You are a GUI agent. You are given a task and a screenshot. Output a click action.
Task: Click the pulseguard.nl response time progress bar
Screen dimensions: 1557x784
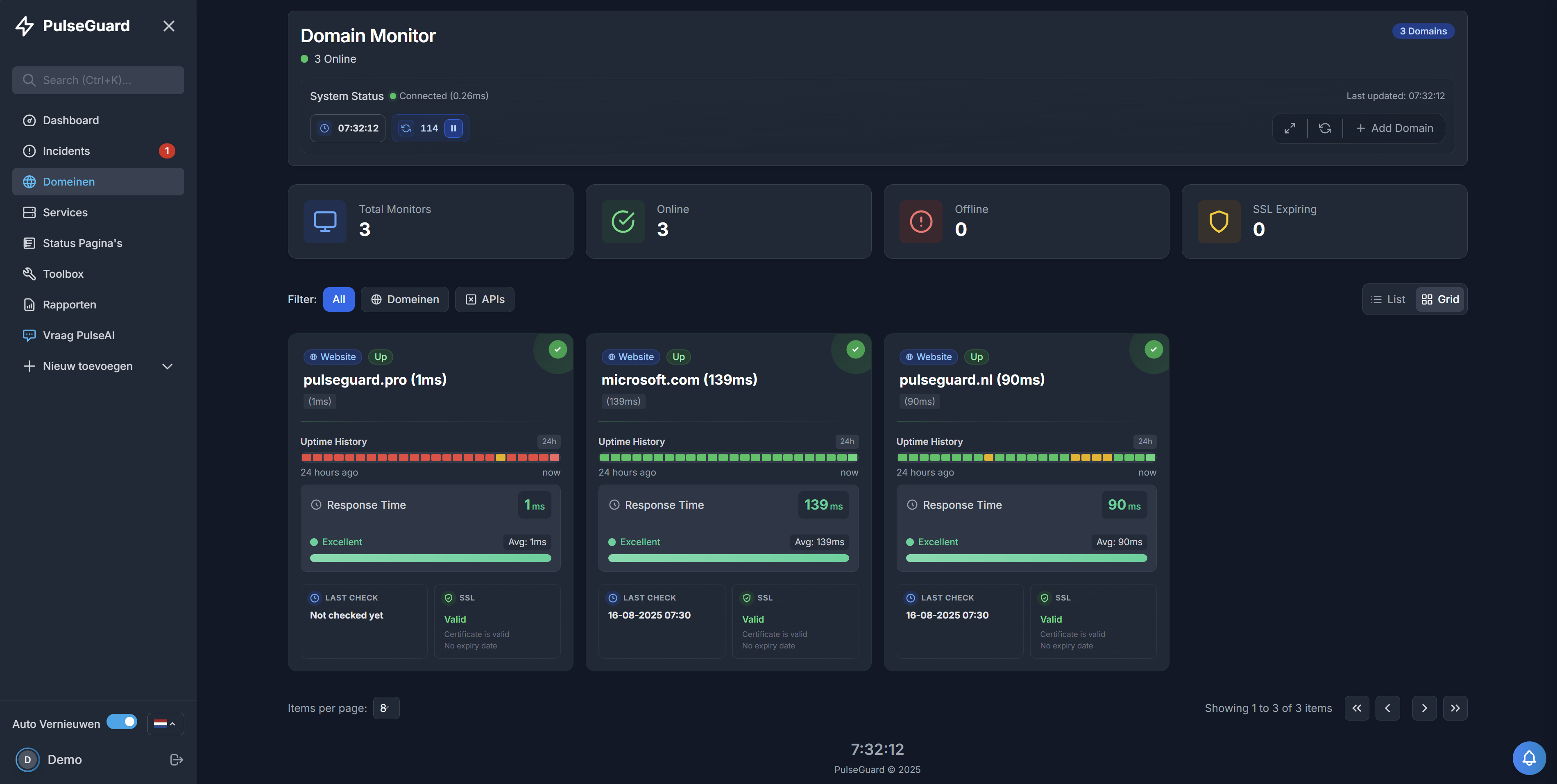point(1026,558)
